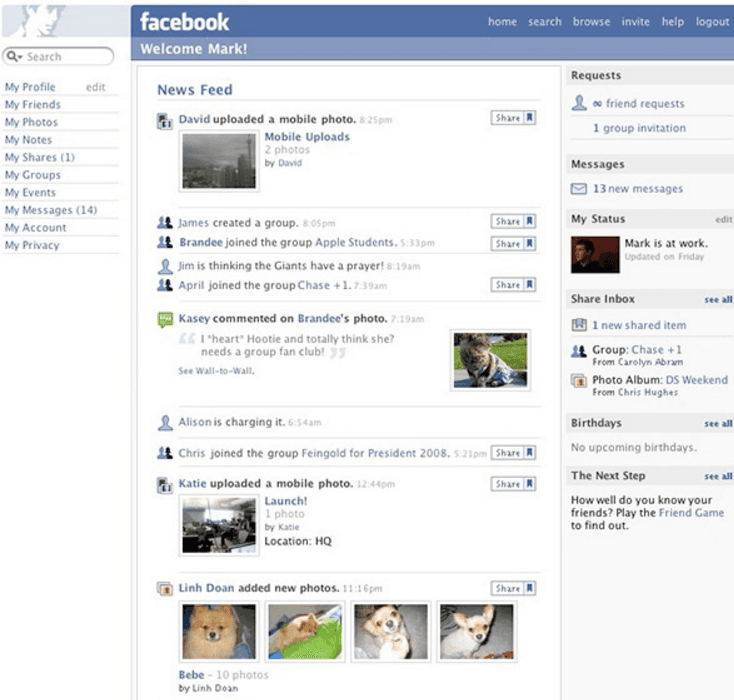Log out using the header logout link
Screen dimensions: 734x700
(x=712, y=22)
